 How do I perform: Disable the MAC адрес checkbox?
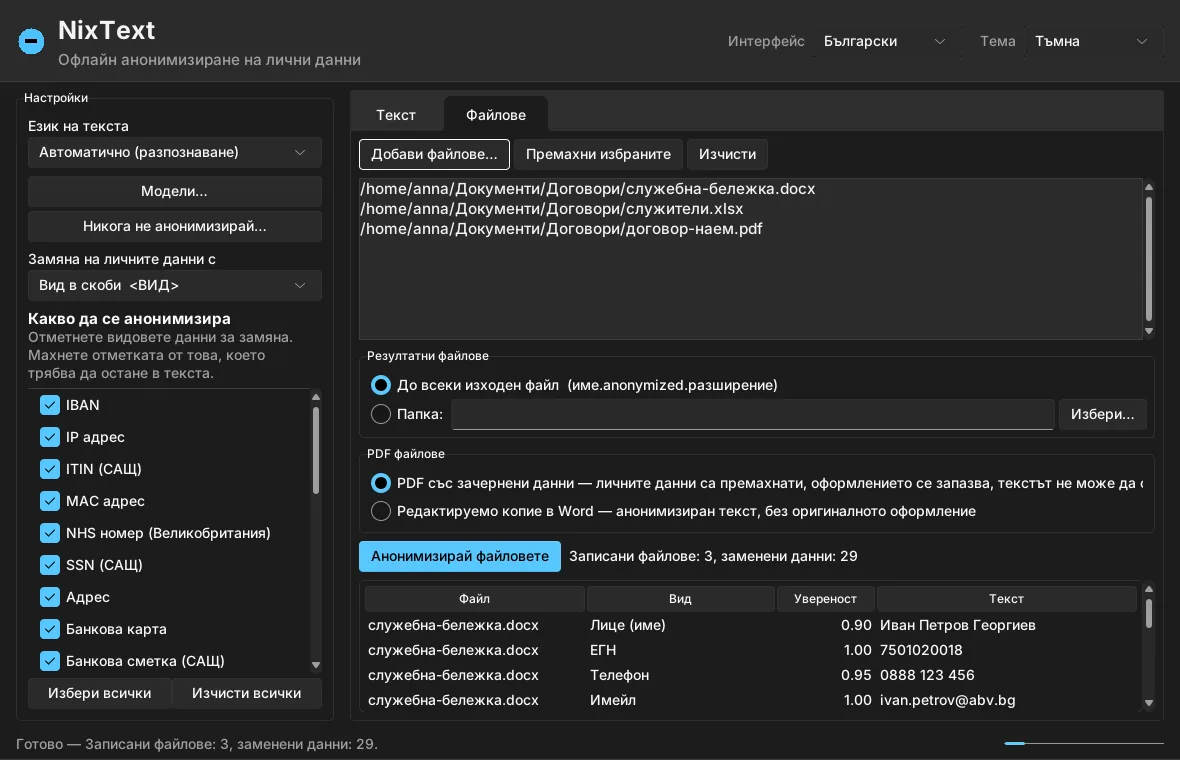tap(50, 501)
